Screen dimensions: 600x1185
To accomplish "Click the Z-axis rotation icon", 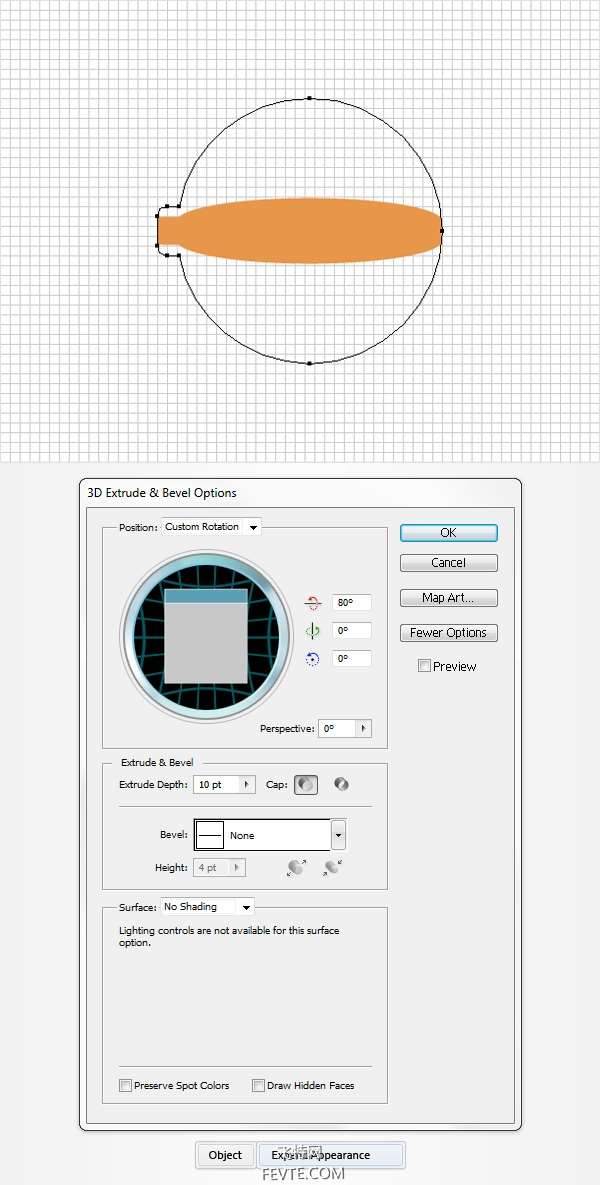I will point(313,659).
